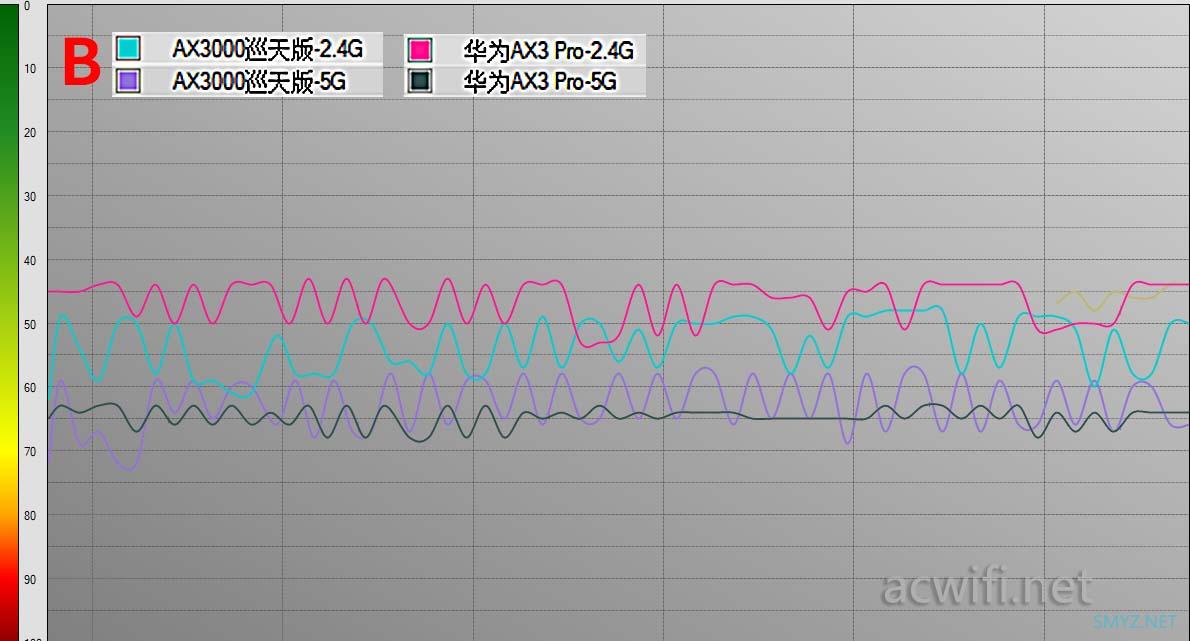
Task: Click the pink 华为AX3 Pro-2.4G legend swatch
Action: coord(420,50)
